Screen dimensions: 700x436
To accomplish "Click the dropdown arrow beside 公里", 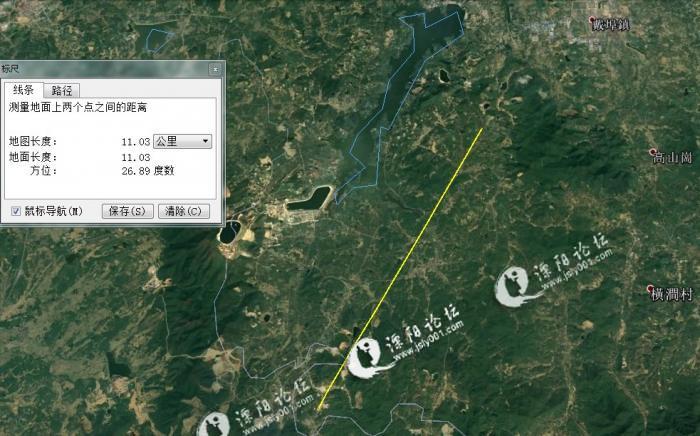I will pyautogui.click(x=205, y=141).
